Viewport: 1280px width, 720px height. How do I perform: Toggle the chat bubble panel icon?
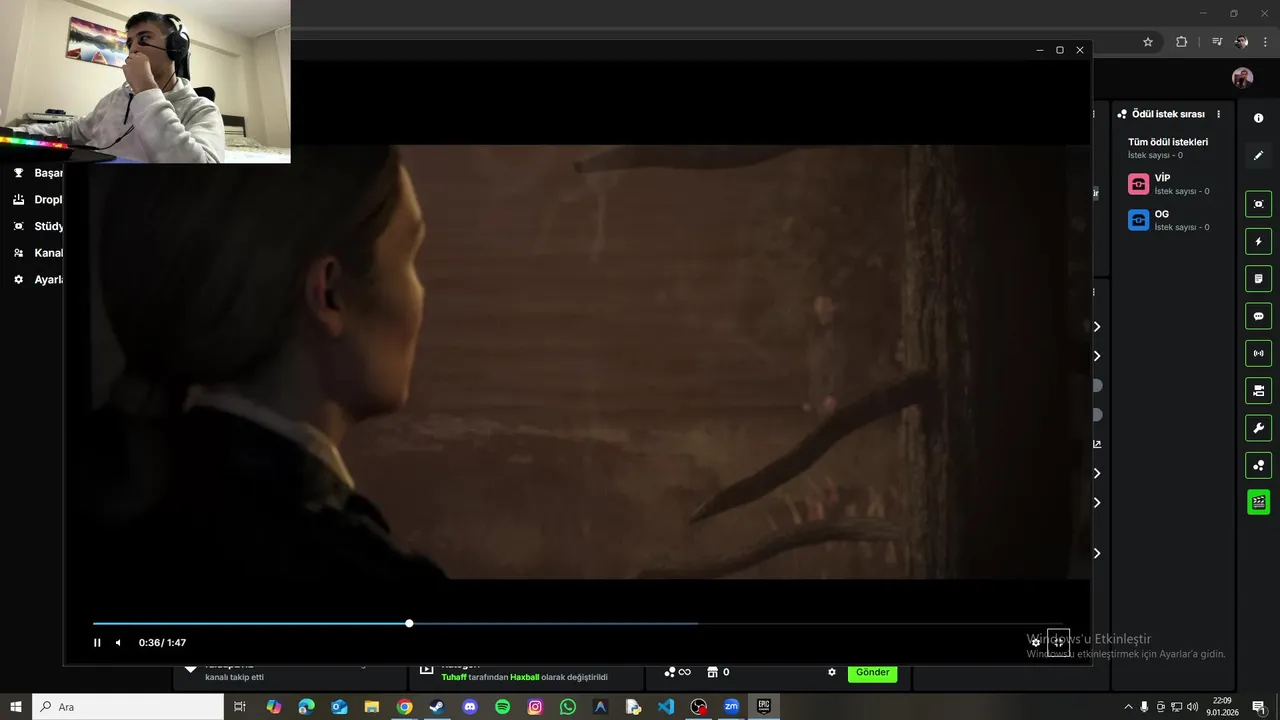tap(1259, 316)
